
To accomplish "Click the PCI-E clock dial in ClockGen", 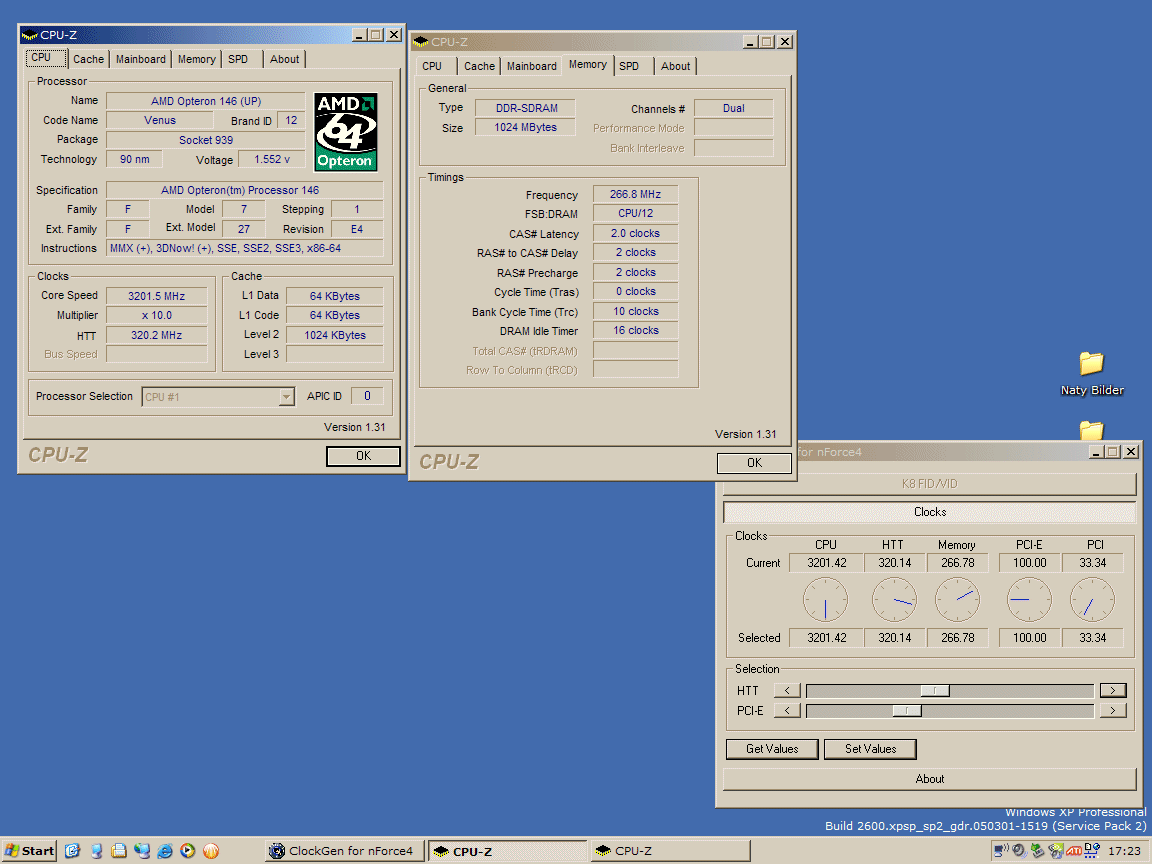I will pyautogui.click(x=1029, y=600).
